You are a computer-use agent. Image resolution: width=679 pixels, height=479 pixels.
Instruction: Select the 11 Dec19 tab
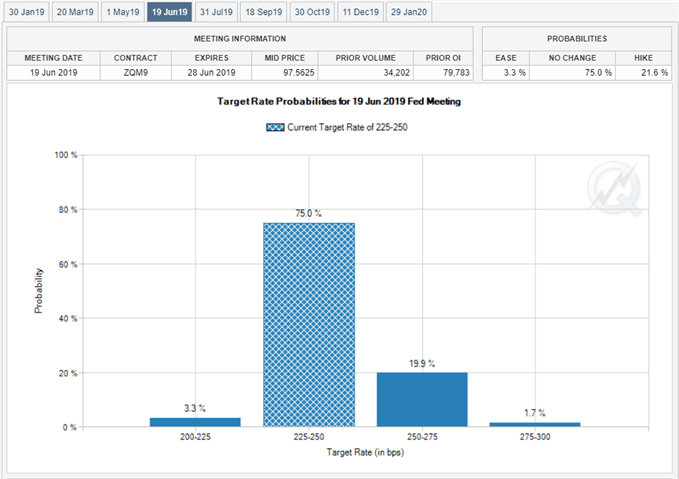pos(361,12)
